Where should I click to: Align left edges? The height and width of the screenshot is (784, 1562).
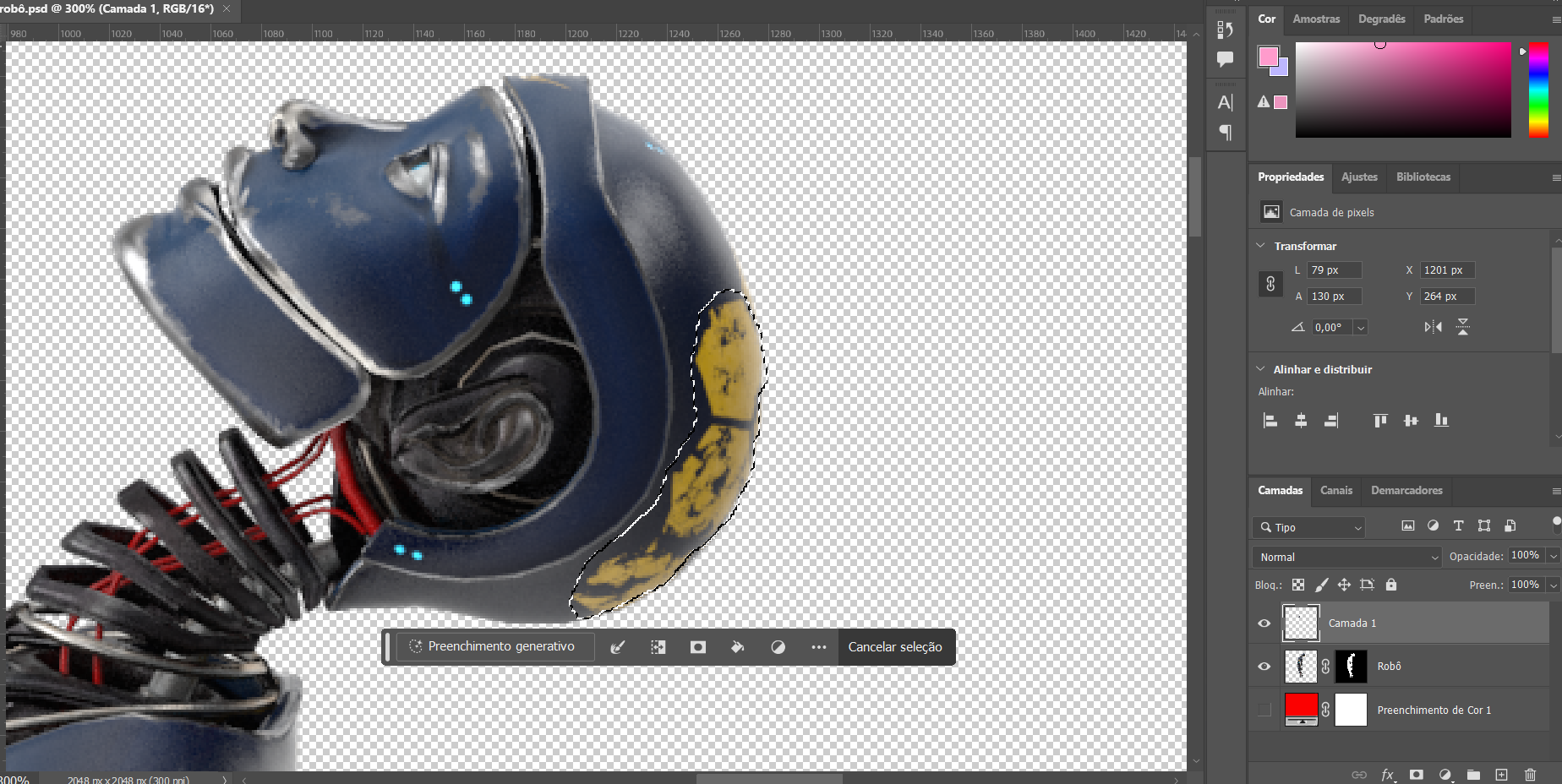pos(1270,420)
